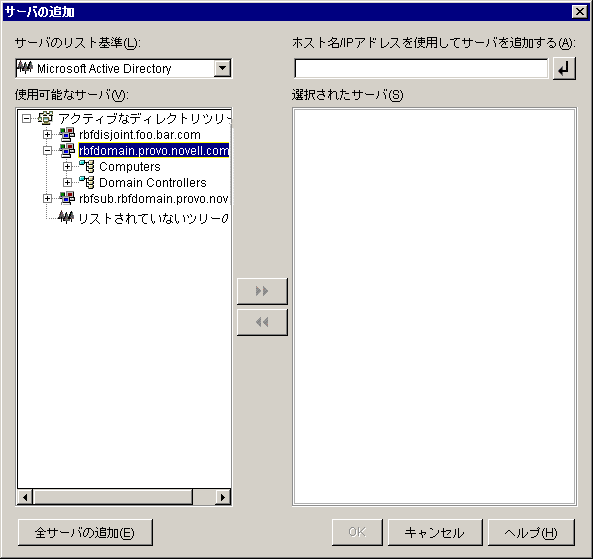Click the hostname/IP address input field
The width and height of the screenshot is (593, 559).
421,68
